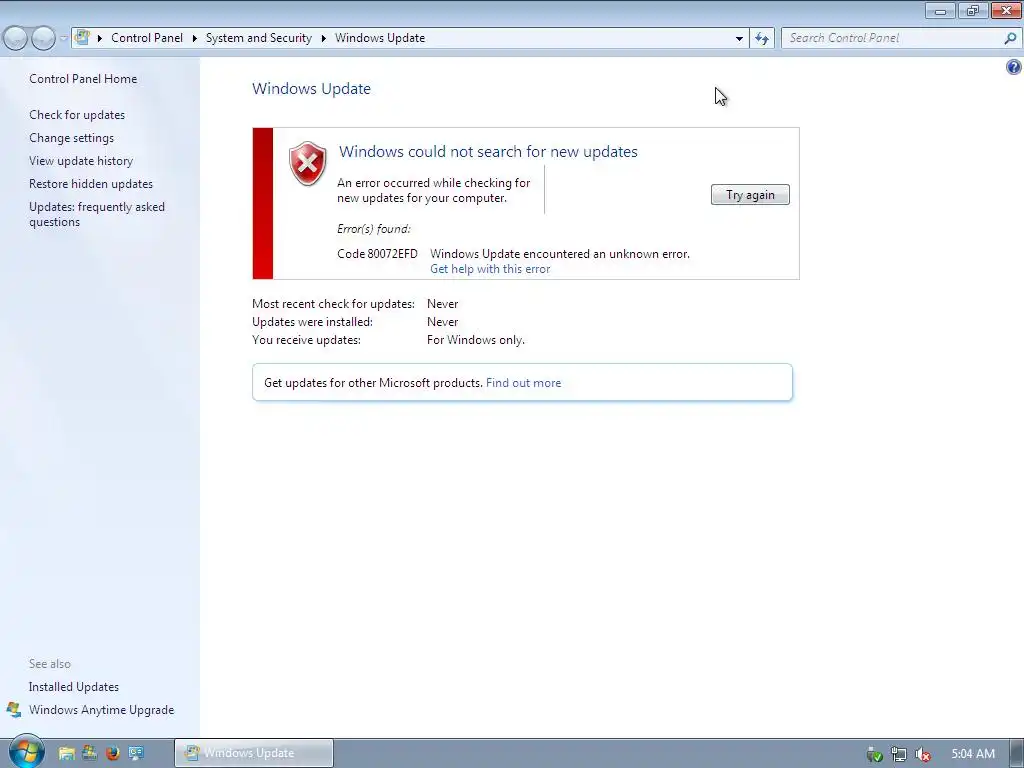Open Updates: frequently asked questions
1024x768 pixels.
(97, 214)
